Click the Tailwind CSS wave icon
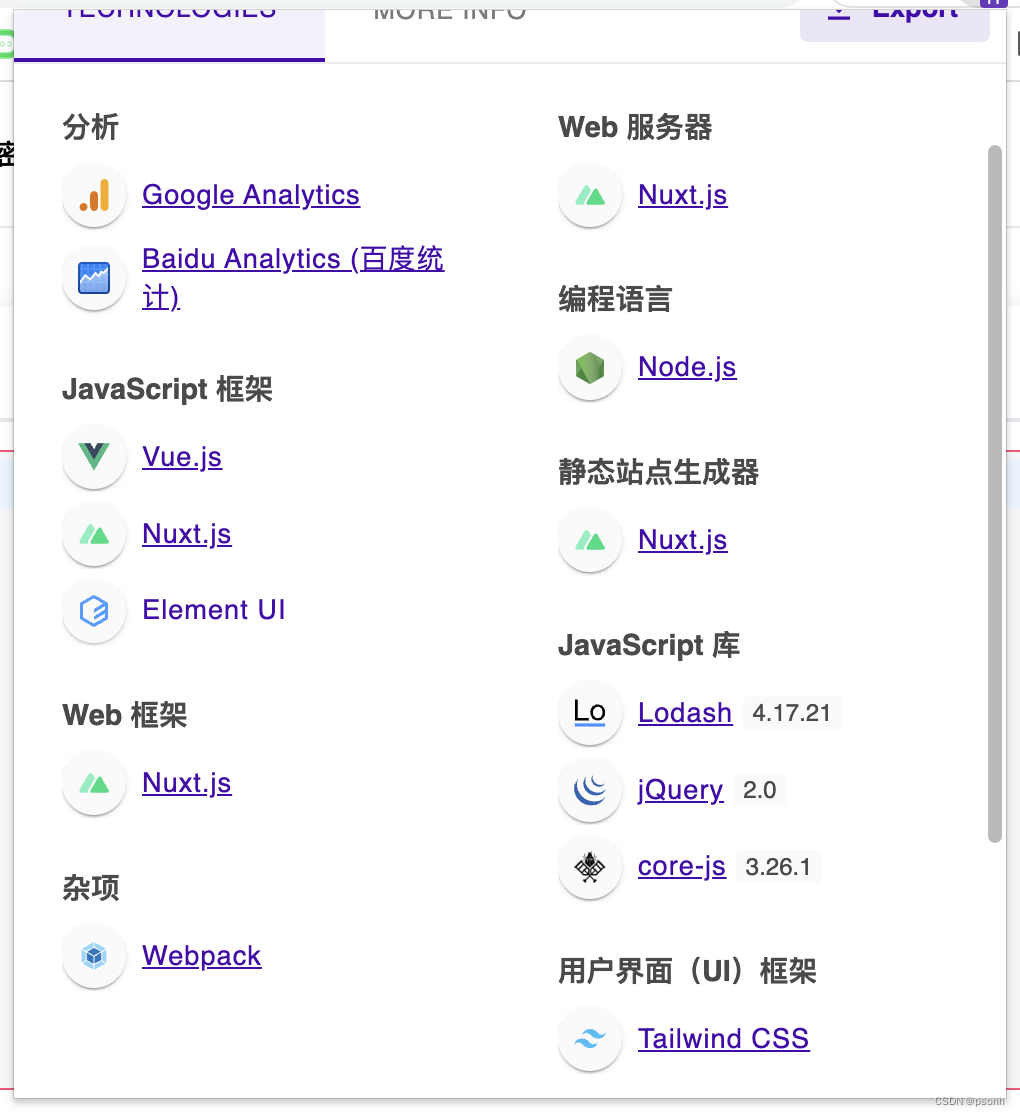 (590, 1039)
